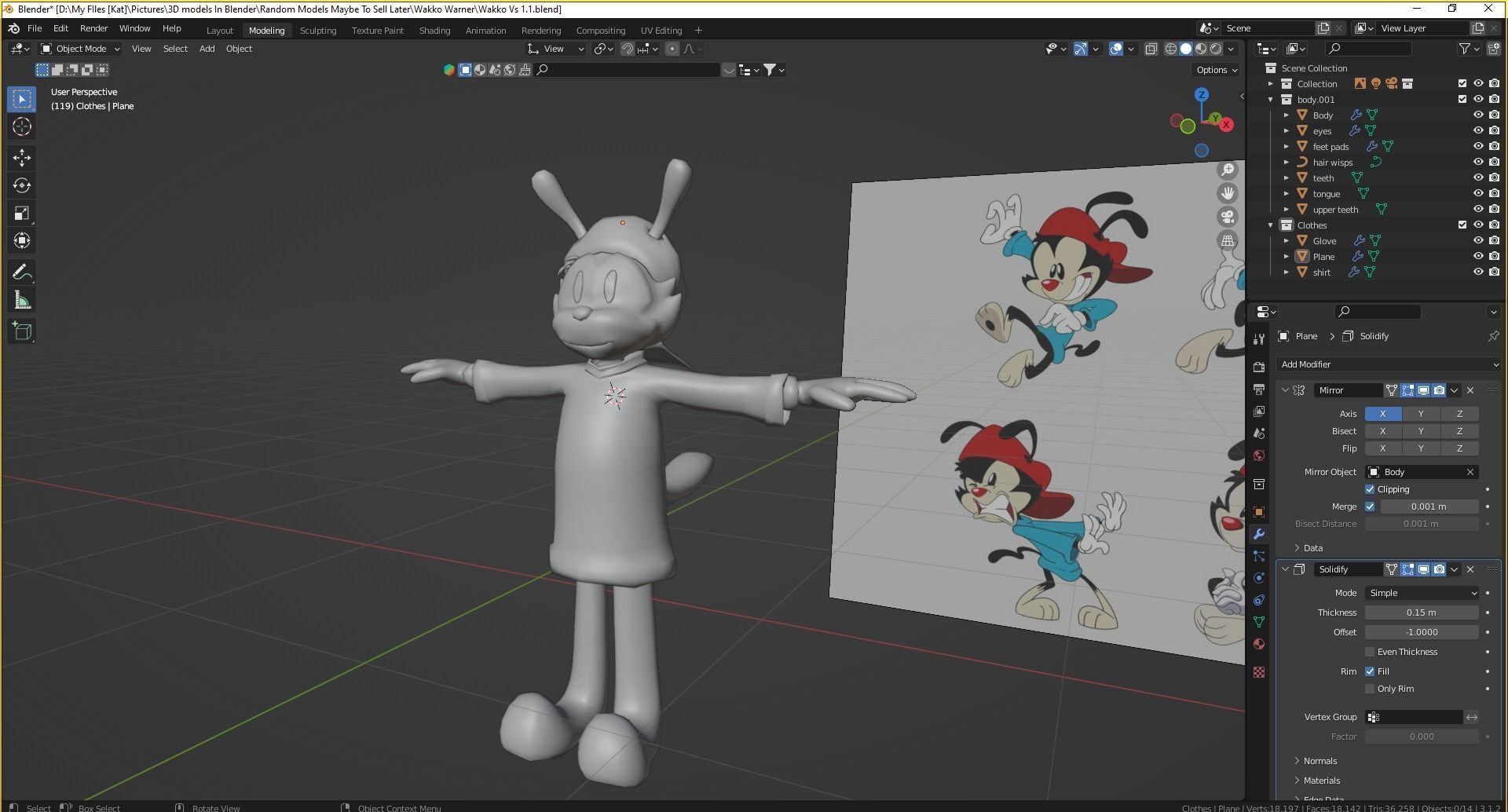
Task: Activate the Annotate tool
Action: 22,272
